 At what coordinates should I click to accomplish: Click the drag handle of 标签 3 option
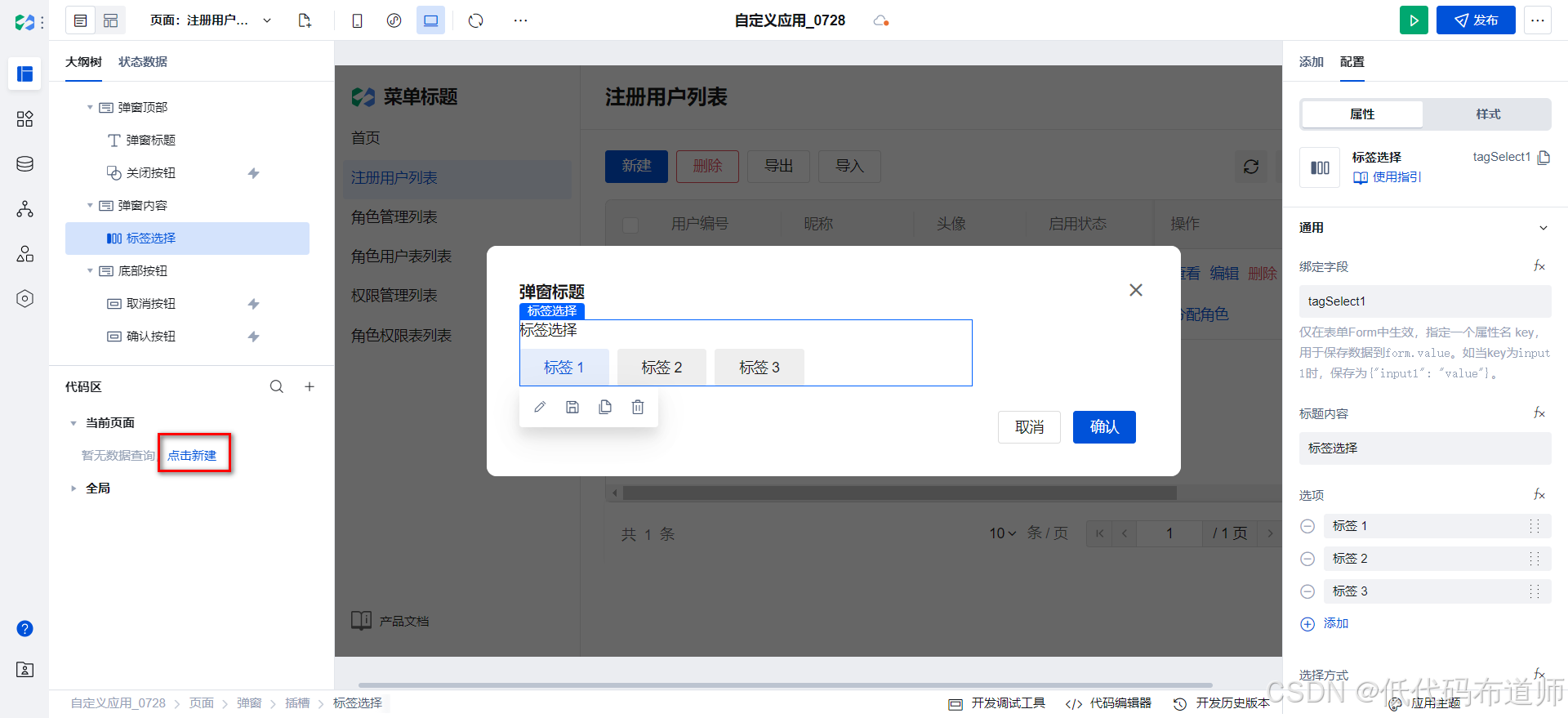point(1535,591)
